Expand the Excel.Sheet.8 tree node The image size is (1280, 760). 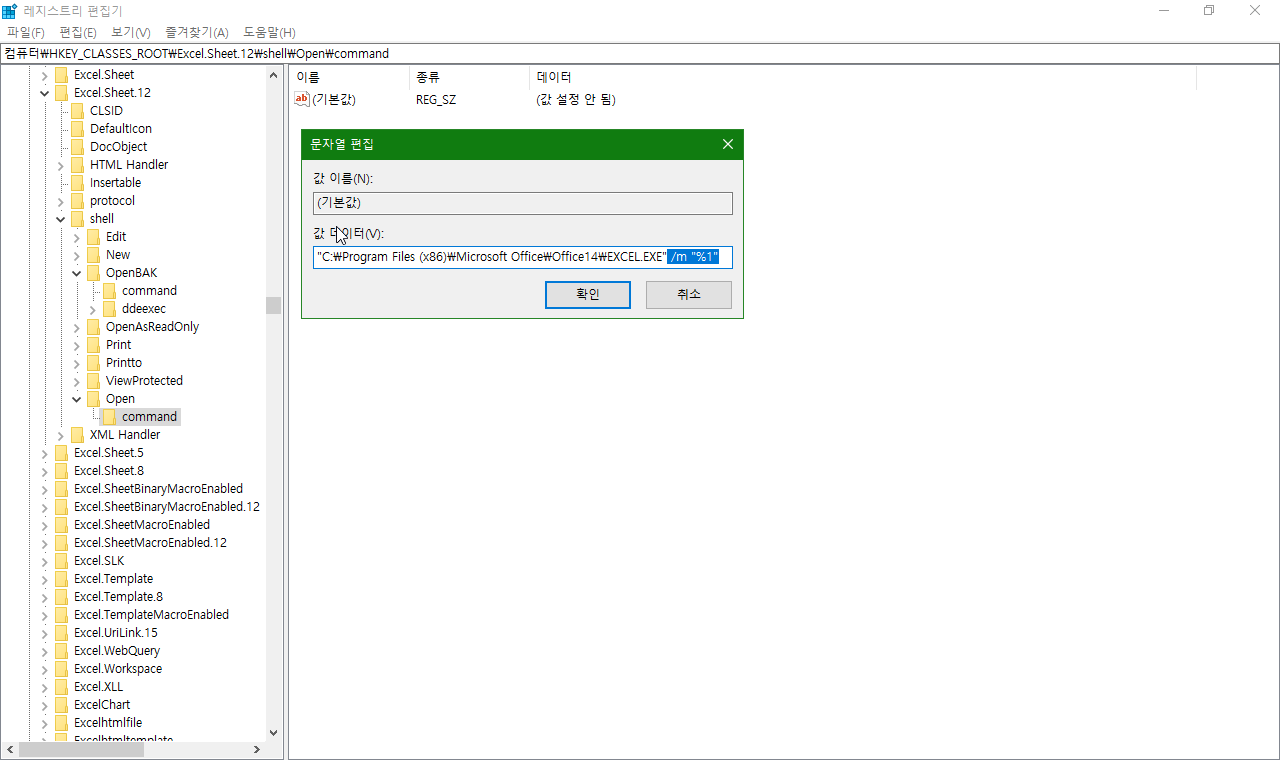[45, 471]
